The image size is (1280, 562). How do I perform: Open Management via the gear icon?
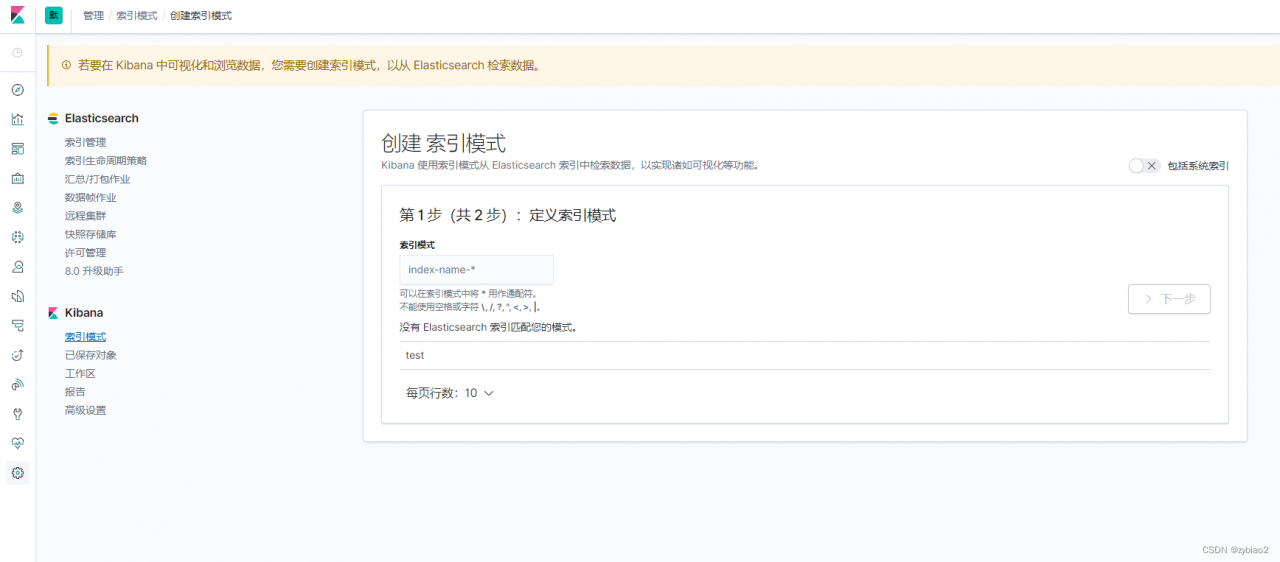[17, 473]
